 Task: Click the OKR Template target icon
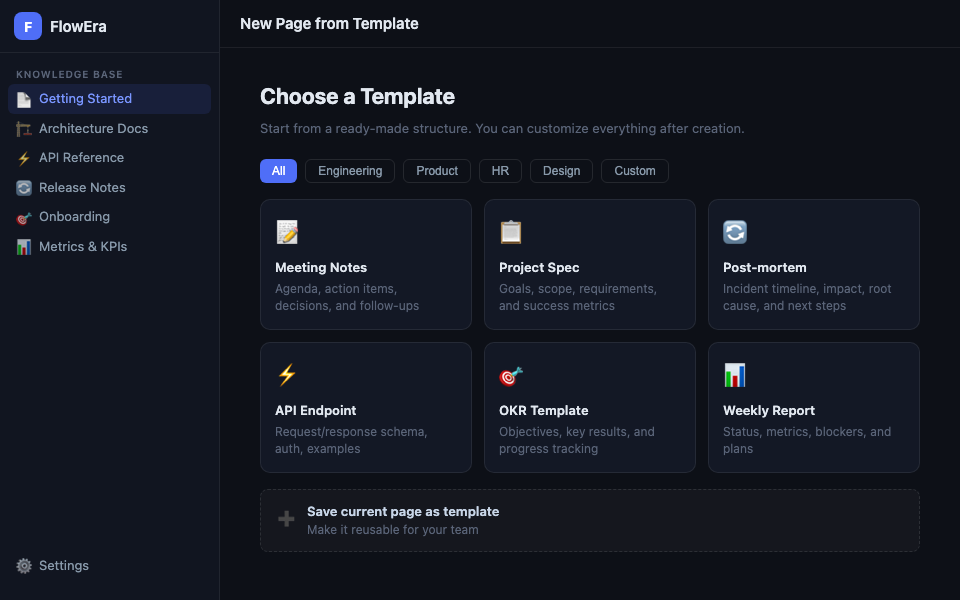511,375
